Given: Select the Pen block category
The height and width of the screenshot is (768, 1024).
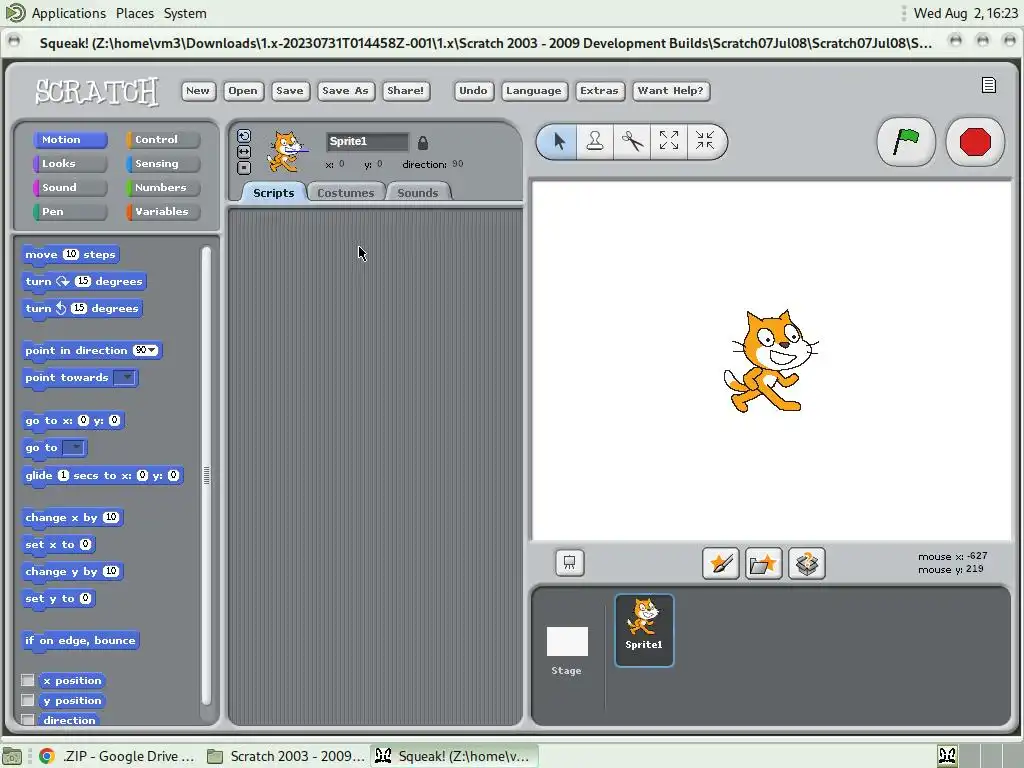Looking at the screenshot, I should 70,212.
